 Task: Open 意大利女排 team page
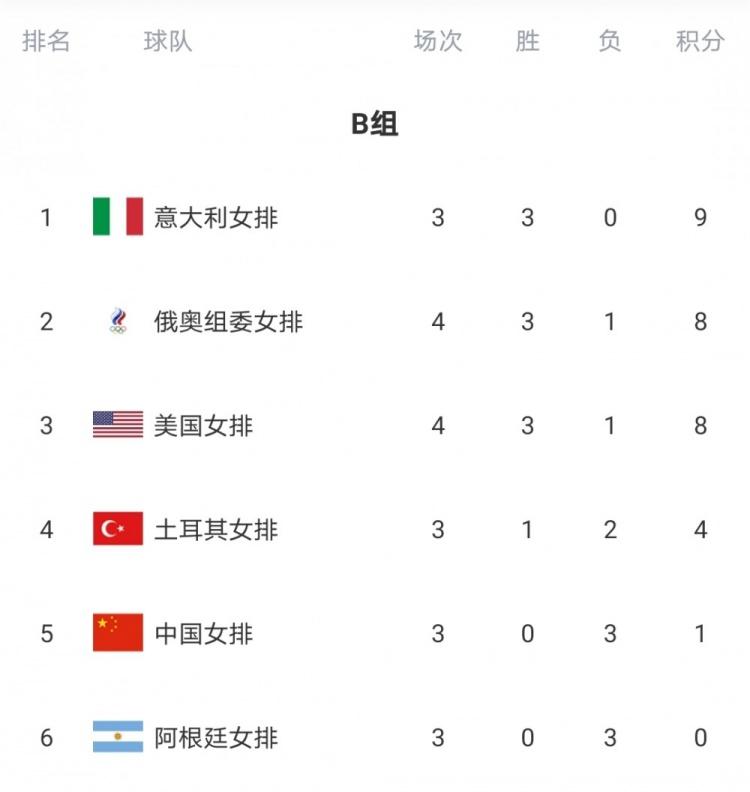coord(215,217)
